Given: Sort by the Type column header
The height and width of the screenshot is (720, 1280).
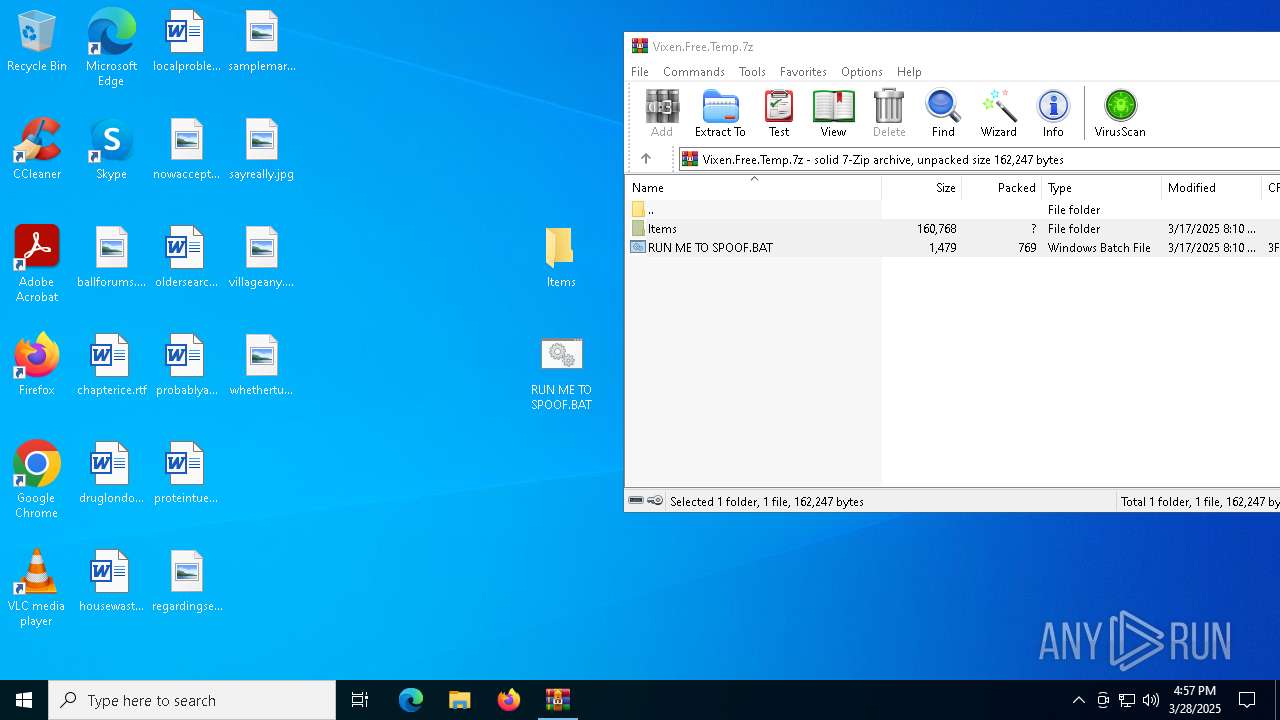Looking at the screenshot, I should (x=1101, y=188).
